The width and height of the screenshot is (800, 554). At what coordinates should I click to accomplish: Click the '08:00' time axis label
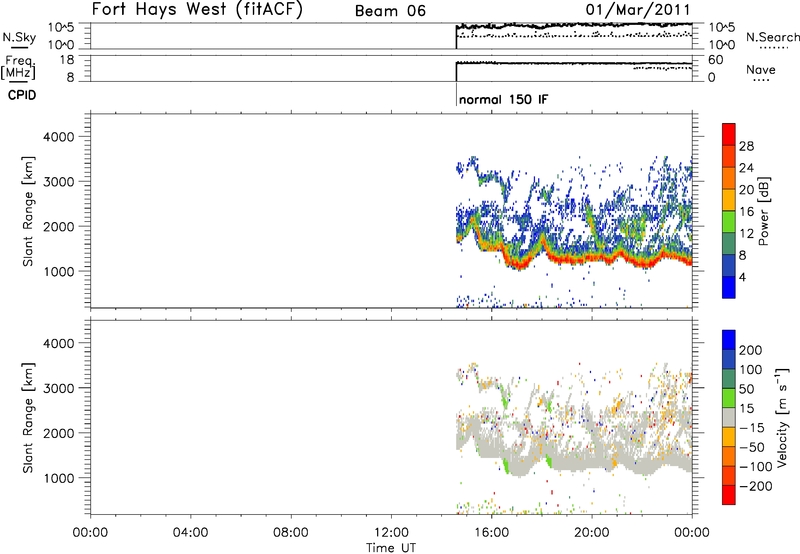point(291,533)
